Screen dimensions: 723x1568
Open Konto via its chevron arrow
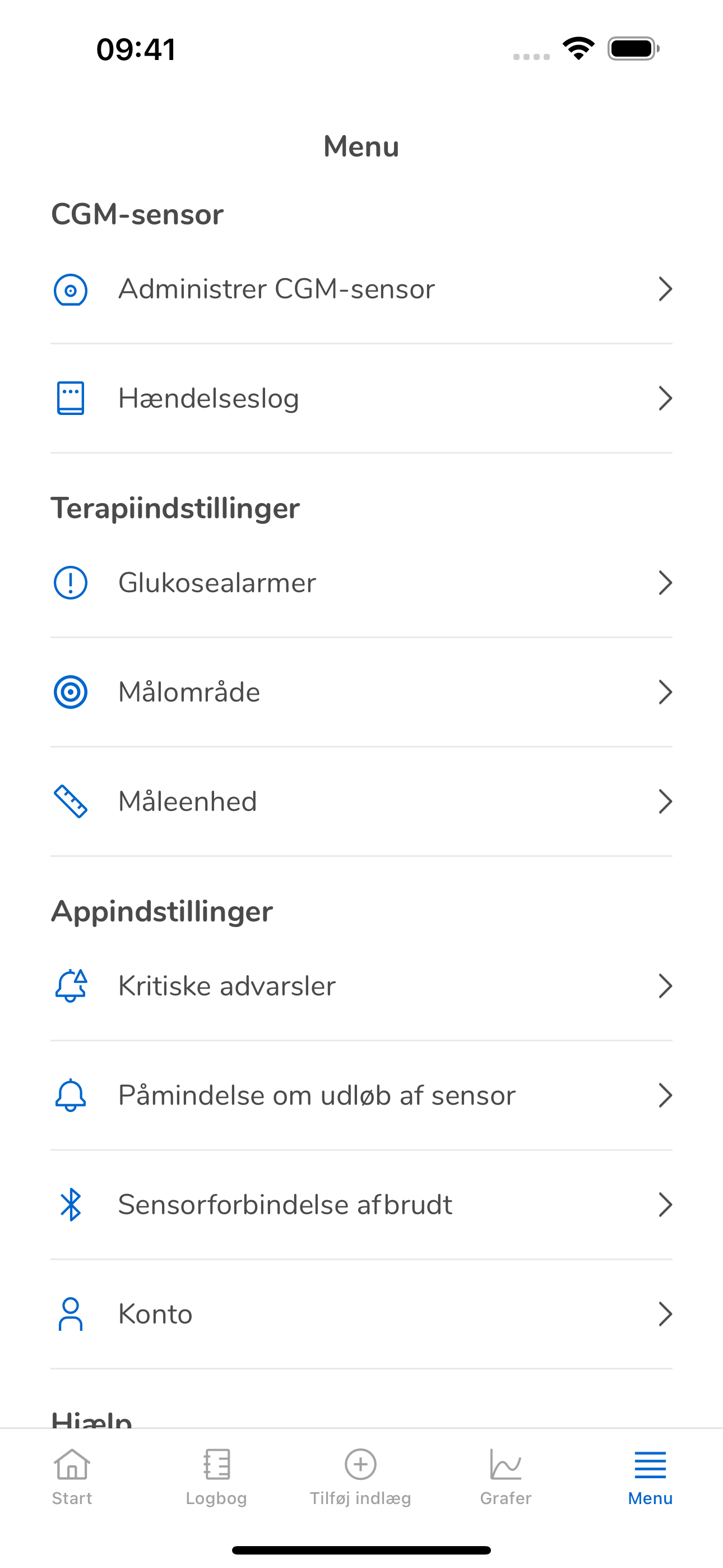pos(665,1314)
